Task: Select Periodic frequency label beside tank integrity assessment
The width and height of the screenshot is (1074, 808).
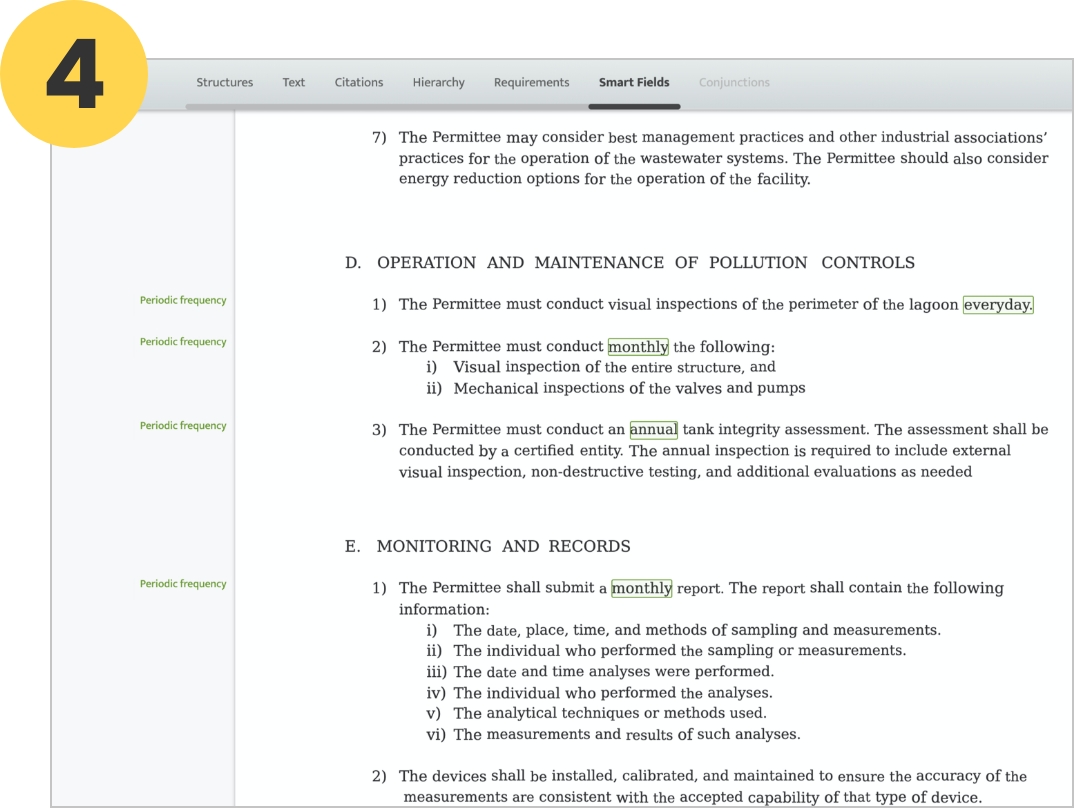Action: pos(183,426)
